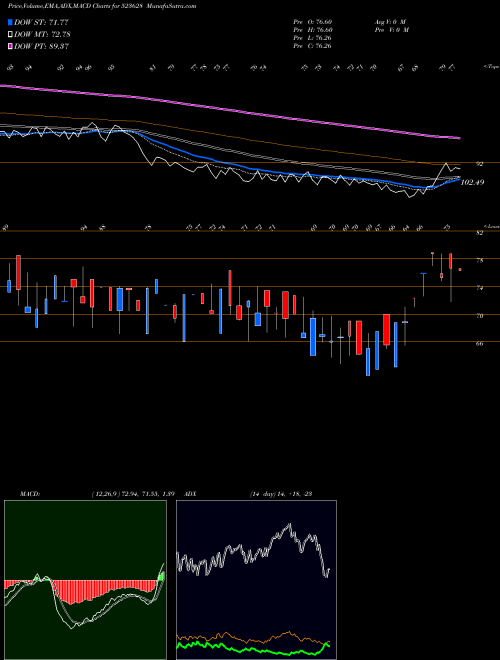The width and height of the screenshot is (500, 660).
Task: Click the 78 axis label on candlestick chart
Action: coord(479,261)
